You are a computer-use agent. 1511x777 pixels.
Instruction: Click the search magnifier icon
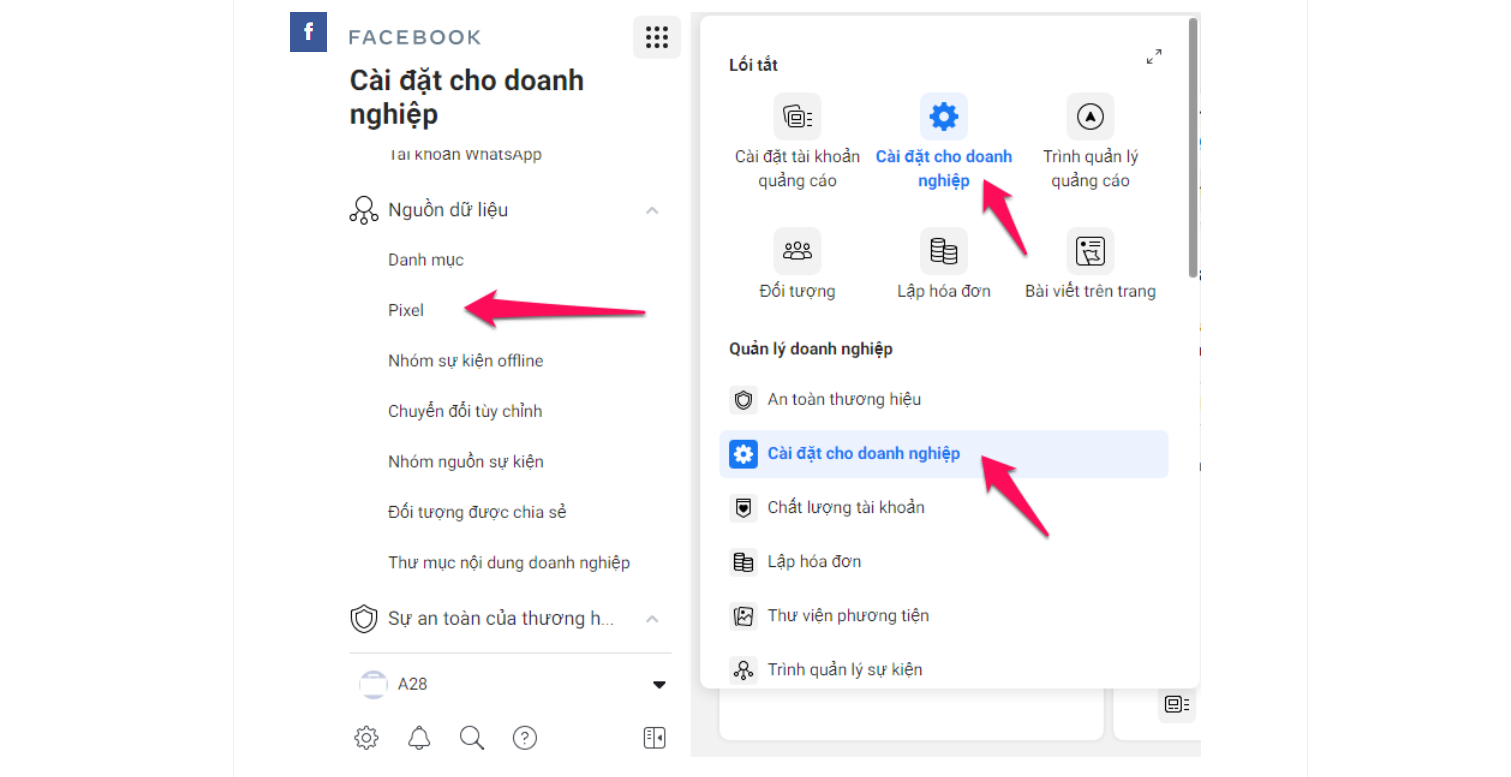pyautogui.click(x=472, y=738)
